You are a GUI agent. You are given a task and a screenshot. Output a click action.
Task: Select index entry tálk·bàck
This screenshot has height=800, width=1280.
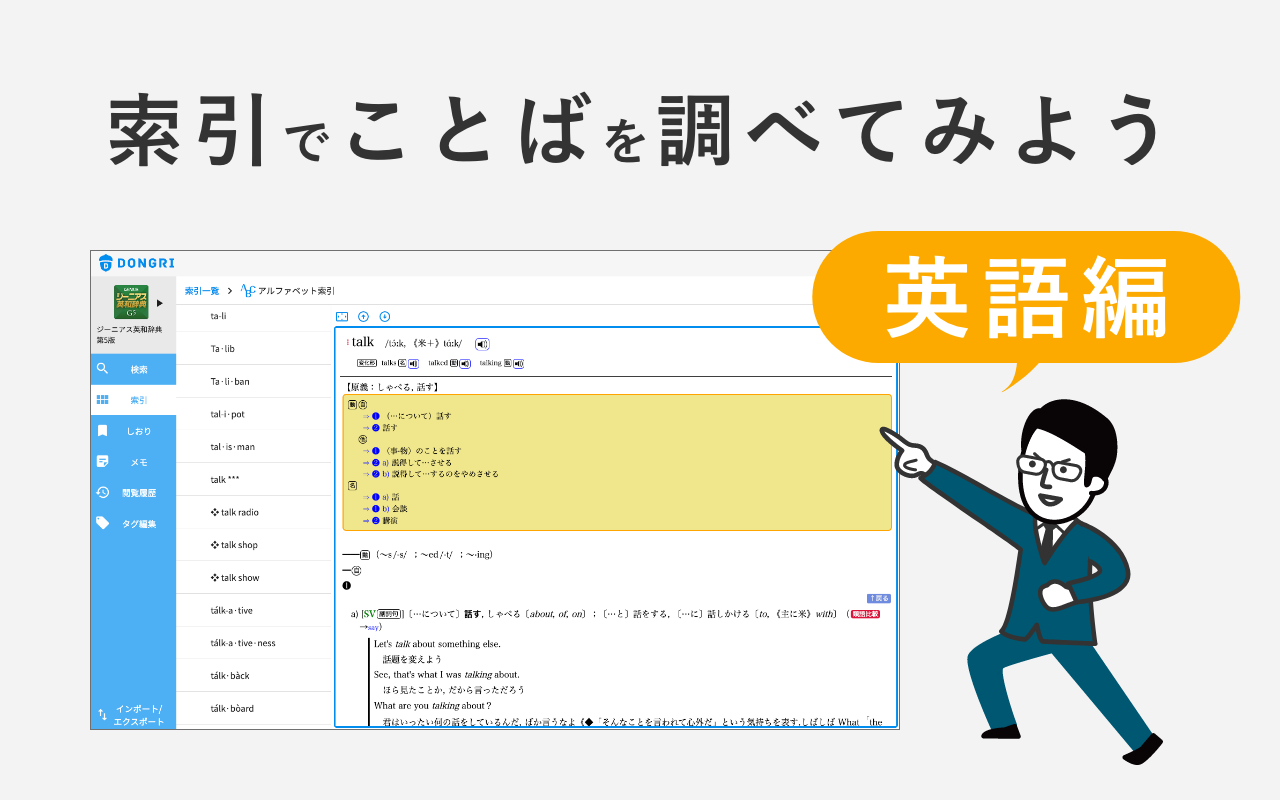[x=254, y=676]
